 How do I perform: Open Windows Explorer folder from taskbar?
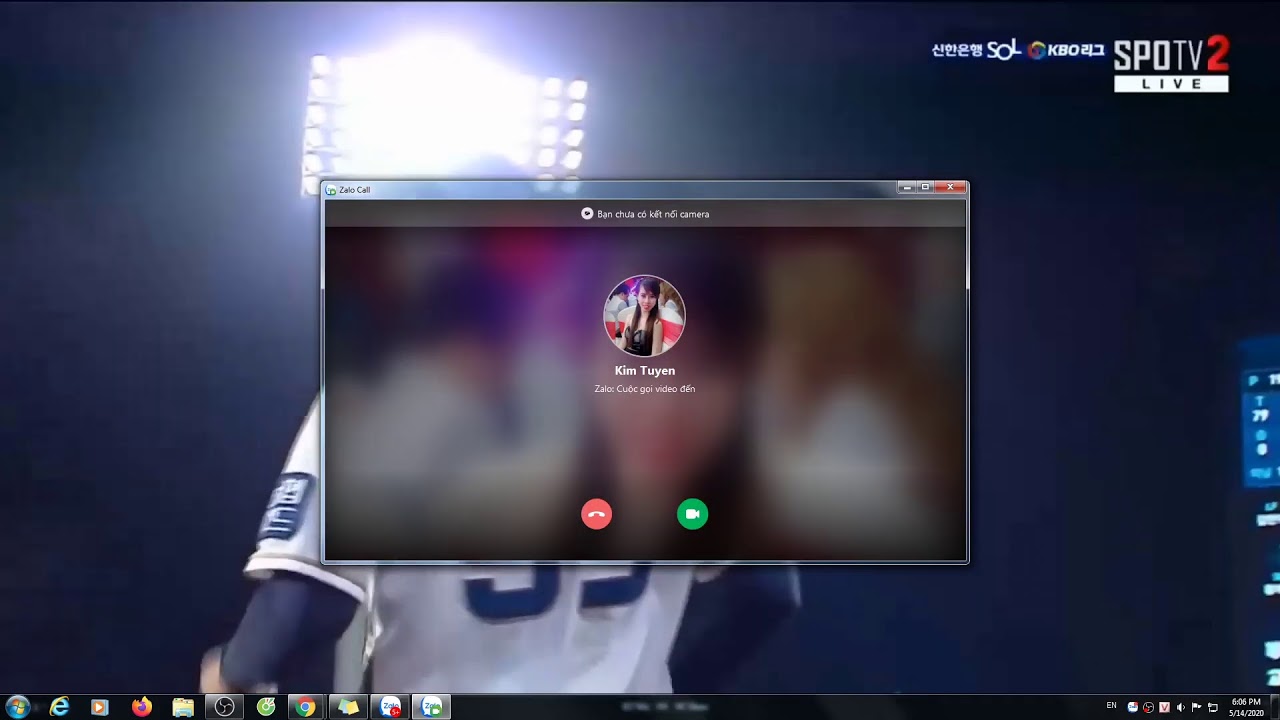click(183, 707)
